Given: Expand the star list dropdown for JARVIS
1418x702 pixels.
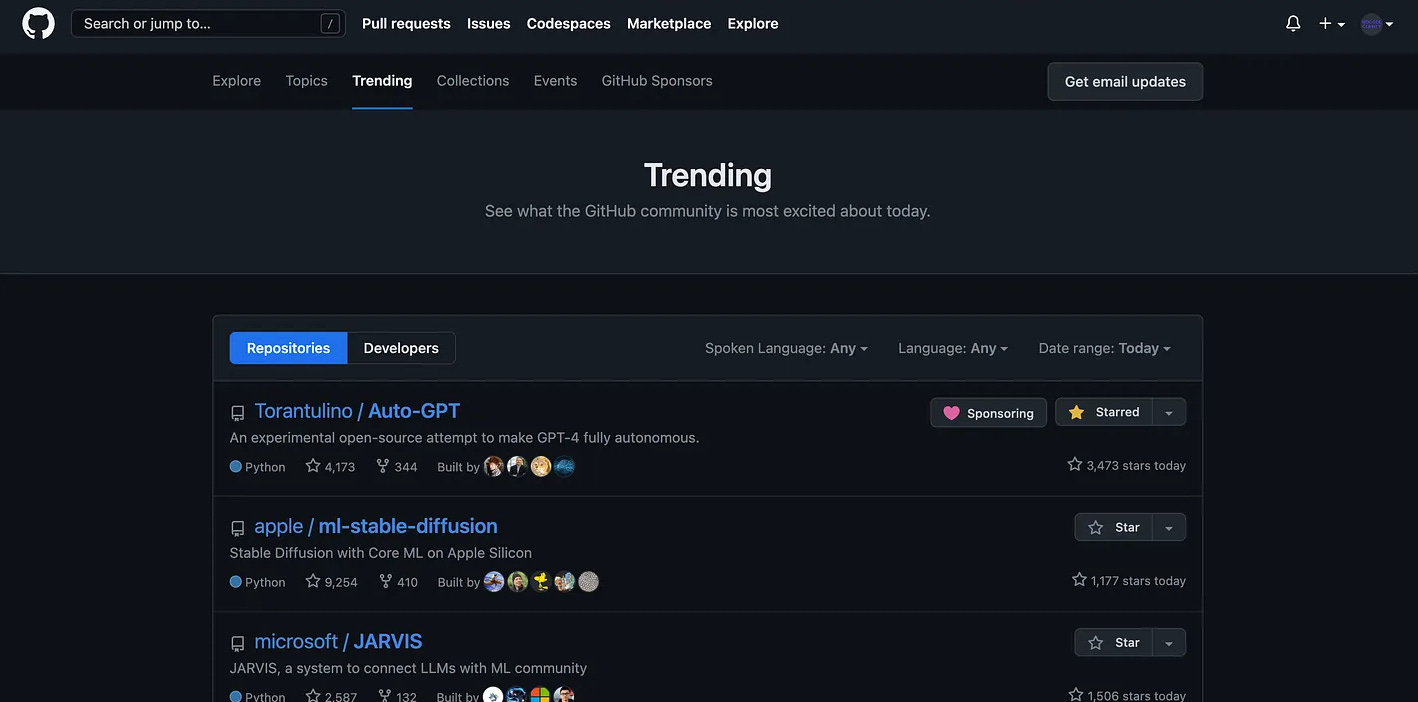Looking at the screenshot, I should click(1169, 642).
